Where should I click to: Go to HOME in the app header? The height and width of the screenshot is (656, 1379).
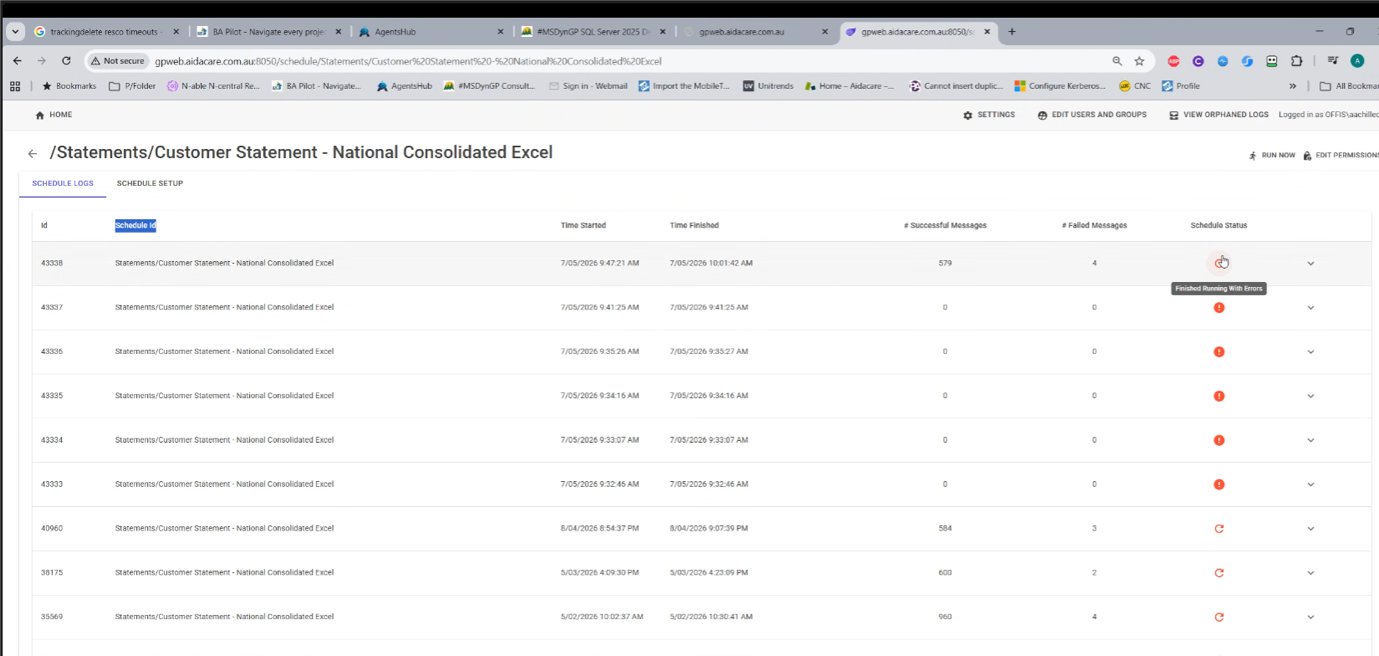54,115
